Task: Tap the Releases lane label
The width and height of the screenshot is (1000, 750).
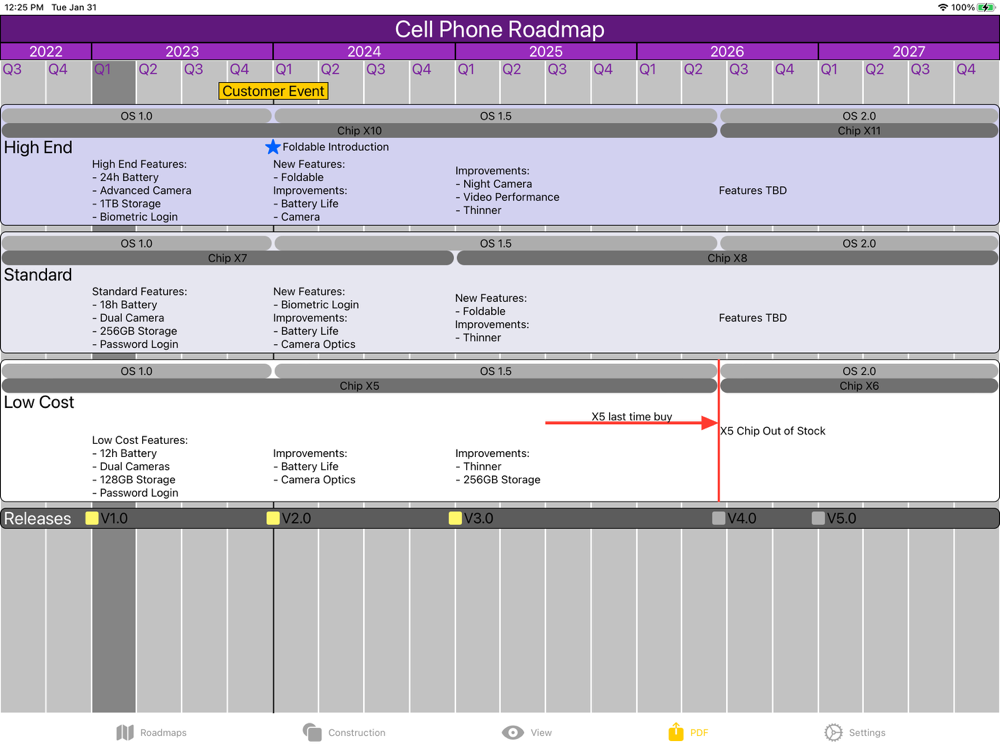Action: tap(38, 518)
